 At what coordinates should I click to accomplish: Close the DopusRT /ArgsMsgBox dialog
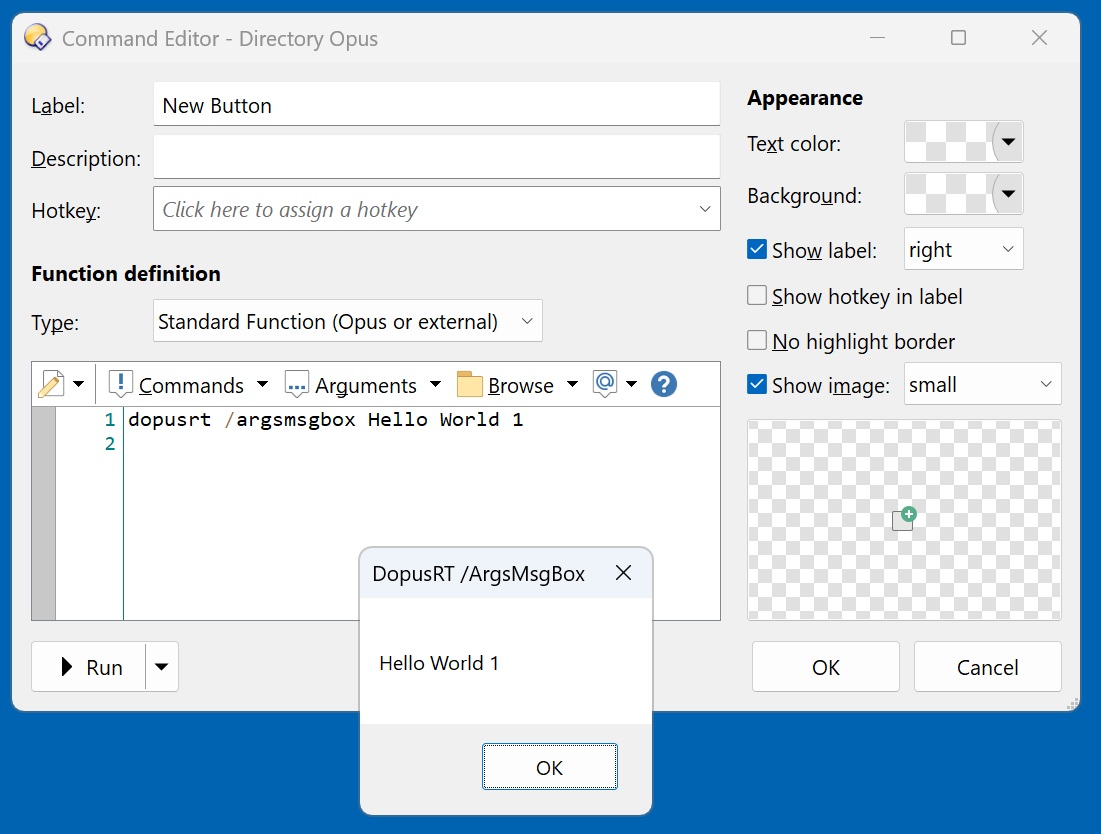pos(624,573)
